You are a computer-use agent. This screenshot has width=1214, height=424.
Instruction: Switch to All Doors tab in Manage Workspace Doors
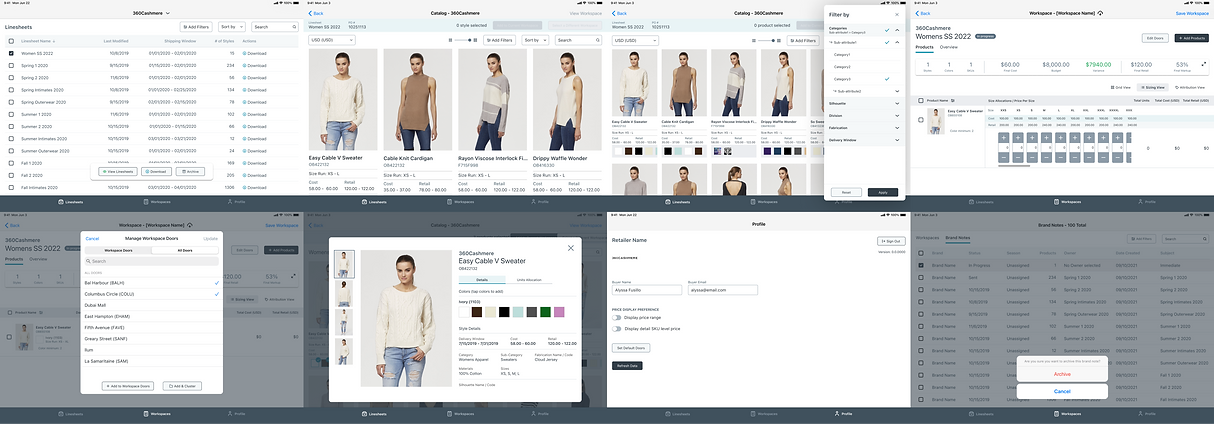click(185, 250)
